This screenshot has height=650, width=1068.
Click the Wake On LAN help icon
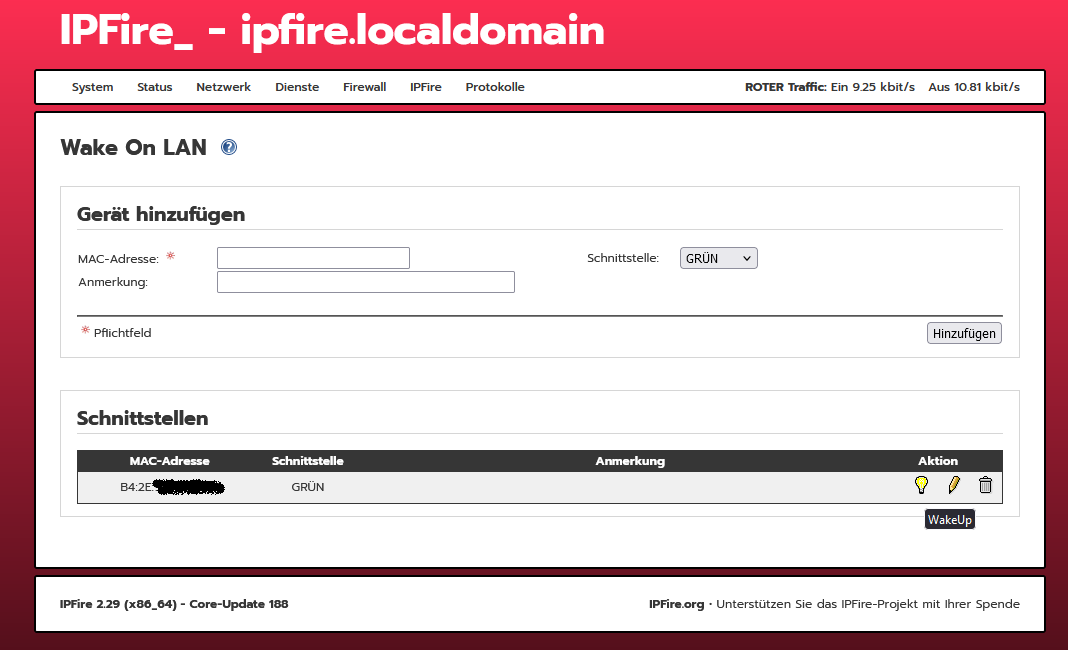point(229,147)
